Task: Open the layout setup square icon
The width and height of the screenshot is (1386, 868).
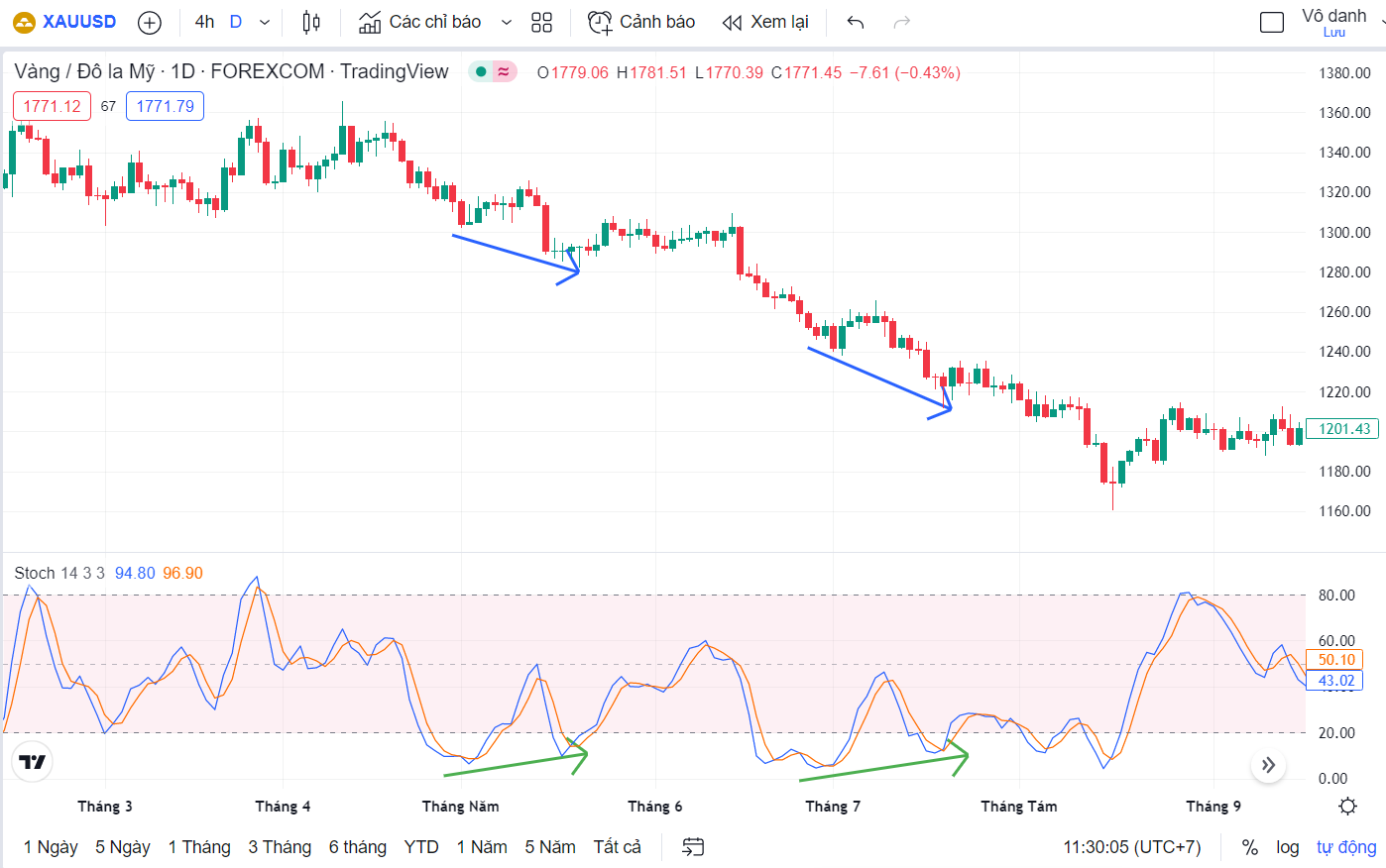Action: [1272, 22]
